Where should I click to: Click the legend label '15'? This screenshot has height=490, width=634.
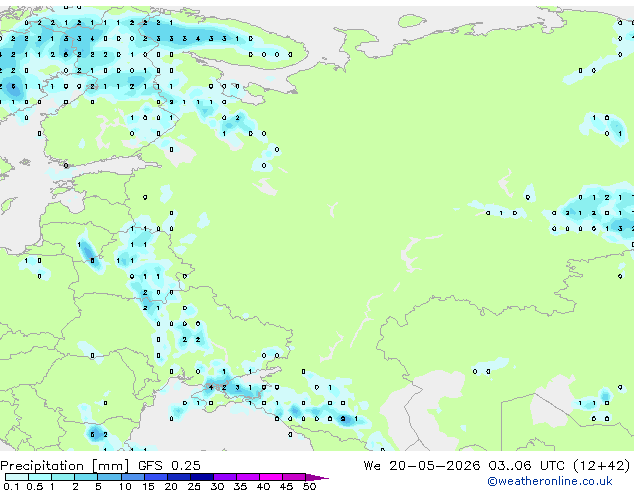click(x=148, y=486)
